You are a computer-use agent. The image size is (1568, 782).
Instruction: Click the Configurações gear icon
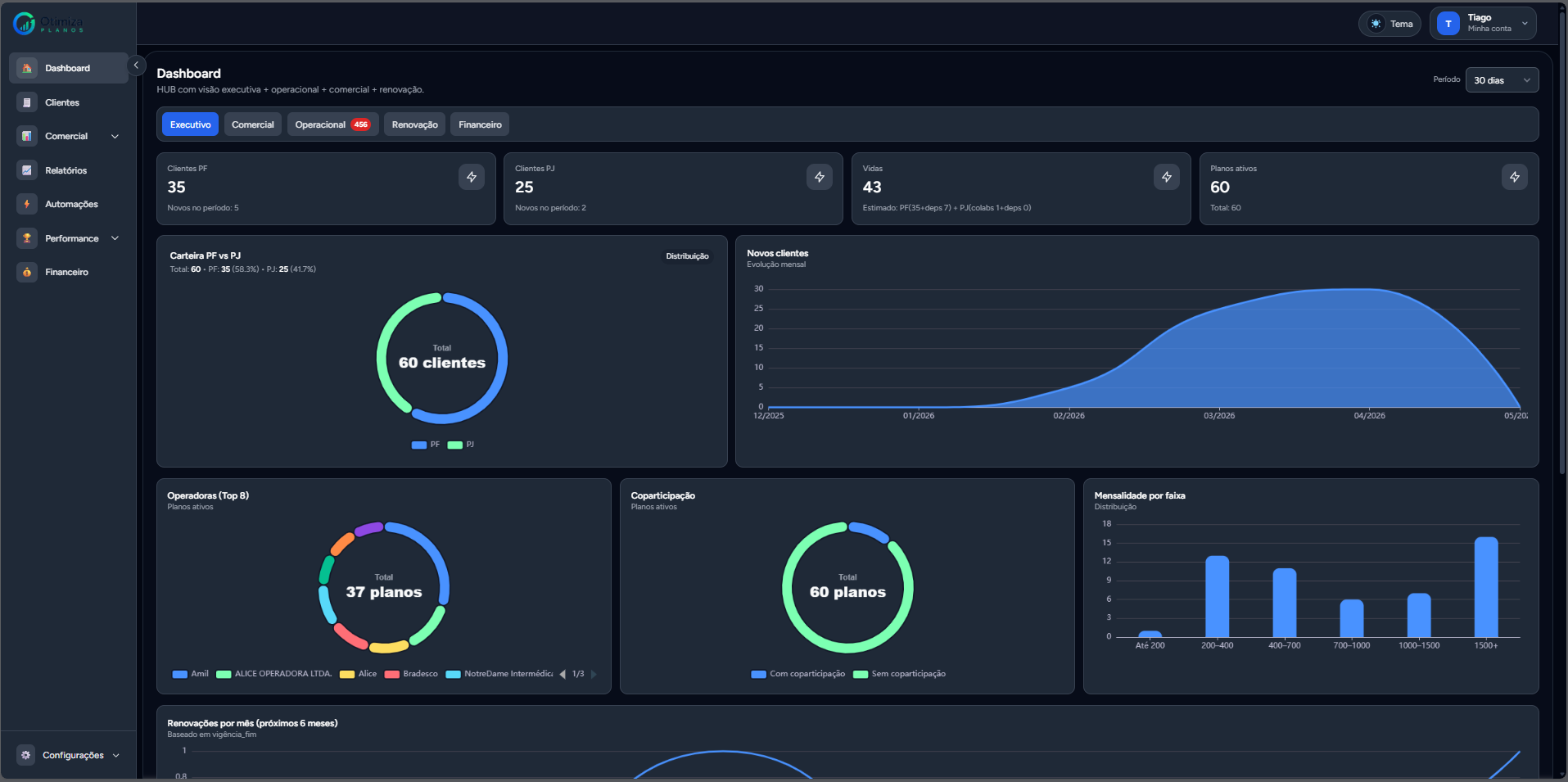(26, 755)
